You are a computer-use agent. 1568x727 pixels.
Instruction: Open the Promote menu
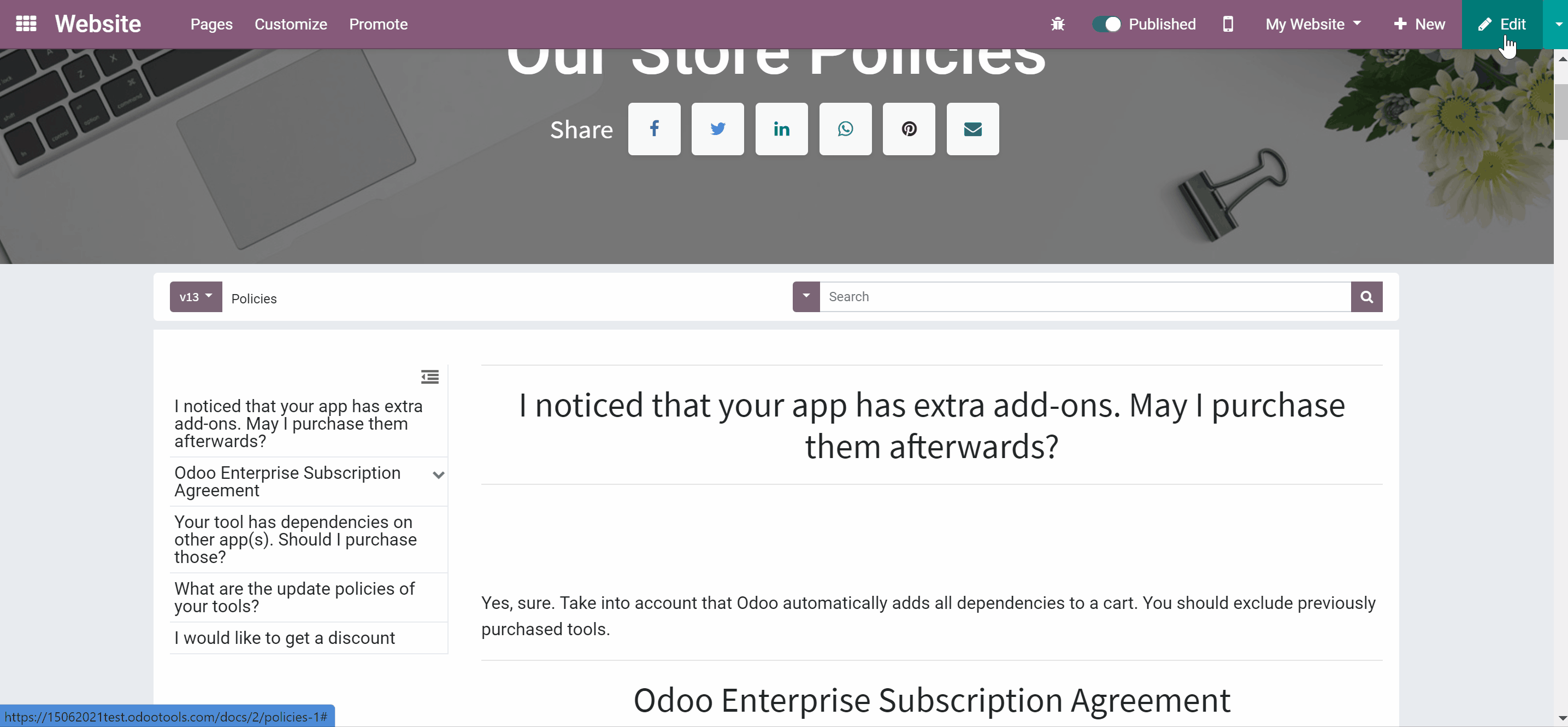click(x=379, y=25)
